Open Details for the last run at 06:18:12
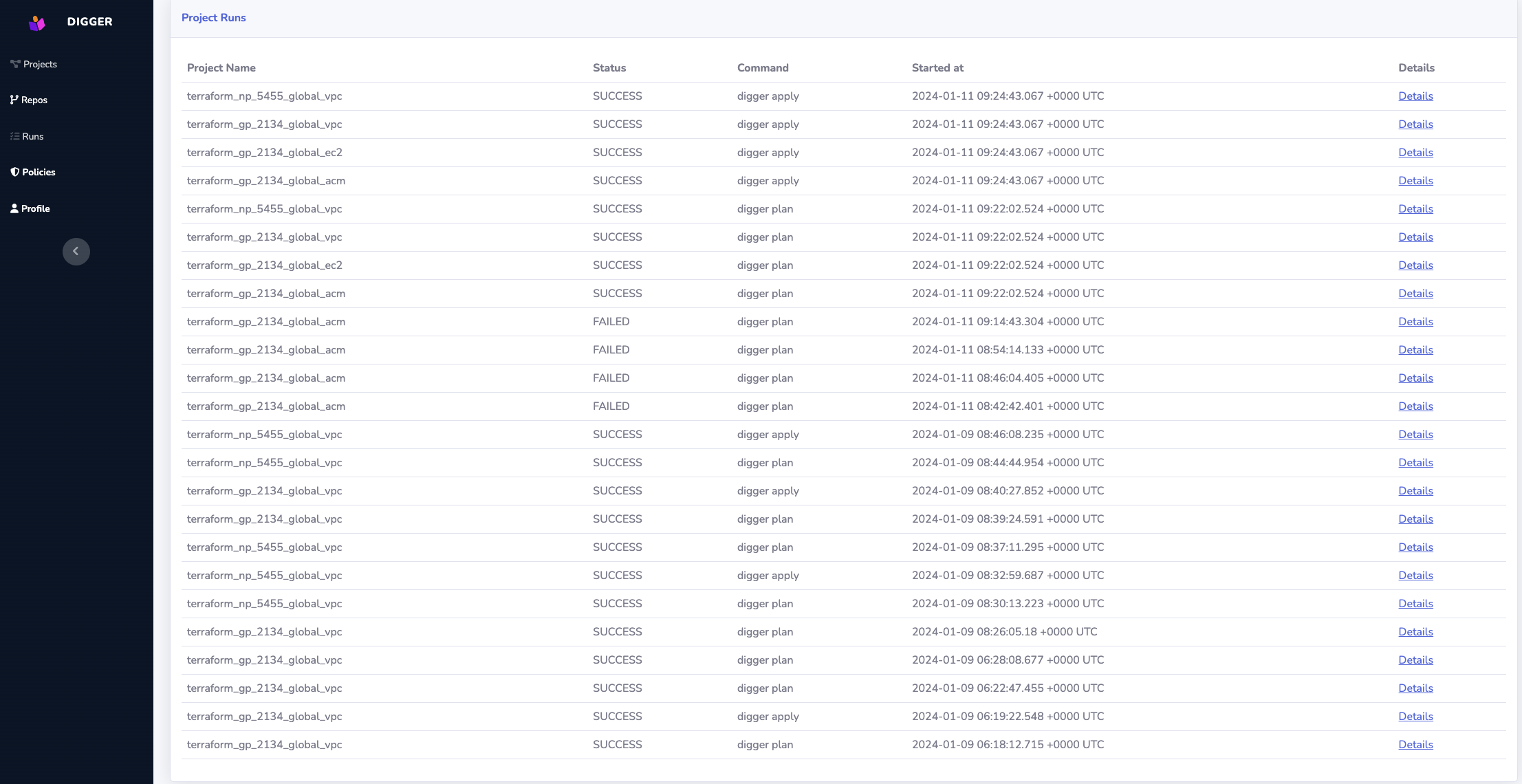1522x784 pixels. pyautogui.click(x=1415, y=745)
